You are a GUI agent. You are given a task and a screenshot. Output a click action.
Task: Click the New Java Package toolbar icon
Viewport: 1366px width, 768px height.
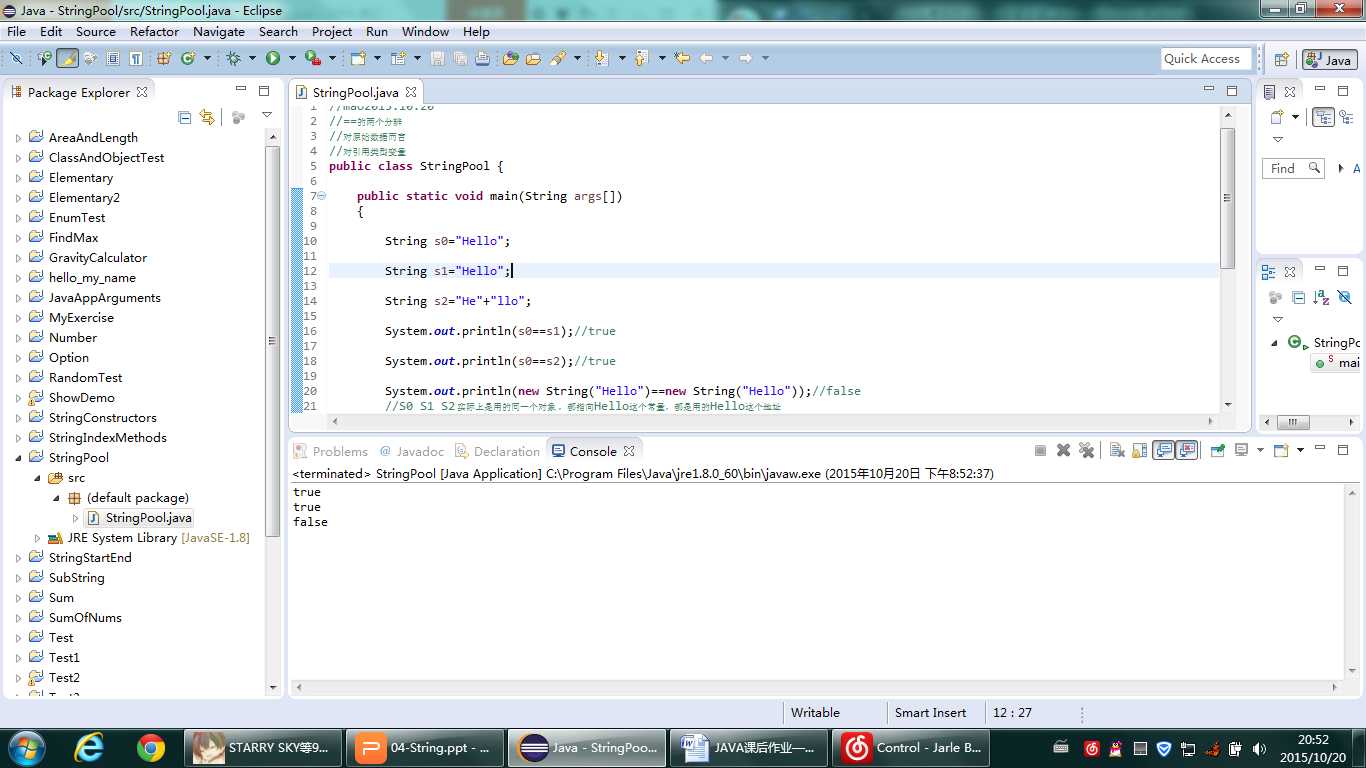(164, 58)
